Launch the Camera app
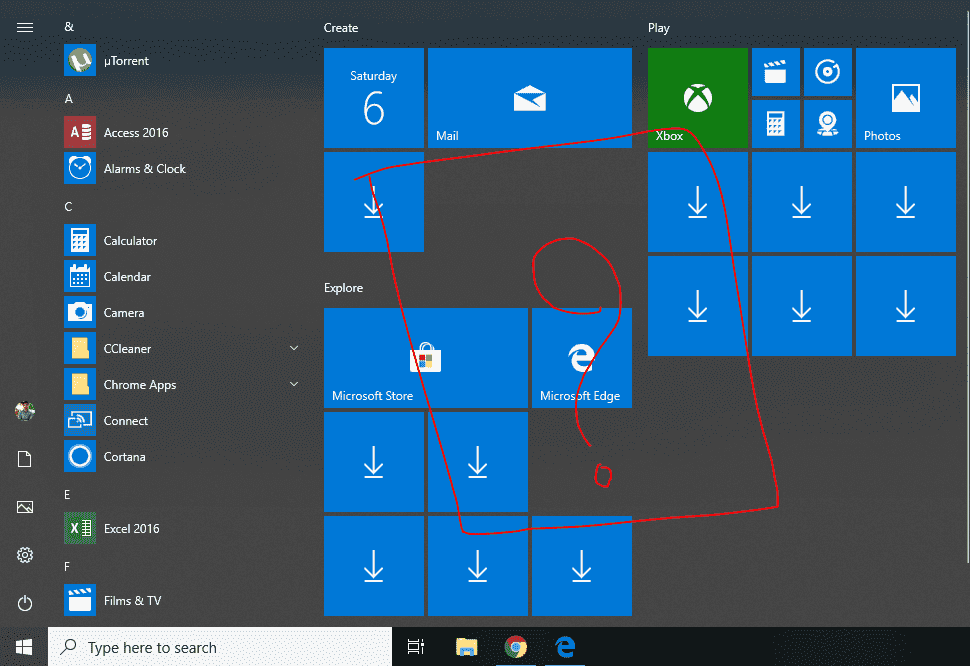 point(184,312)
